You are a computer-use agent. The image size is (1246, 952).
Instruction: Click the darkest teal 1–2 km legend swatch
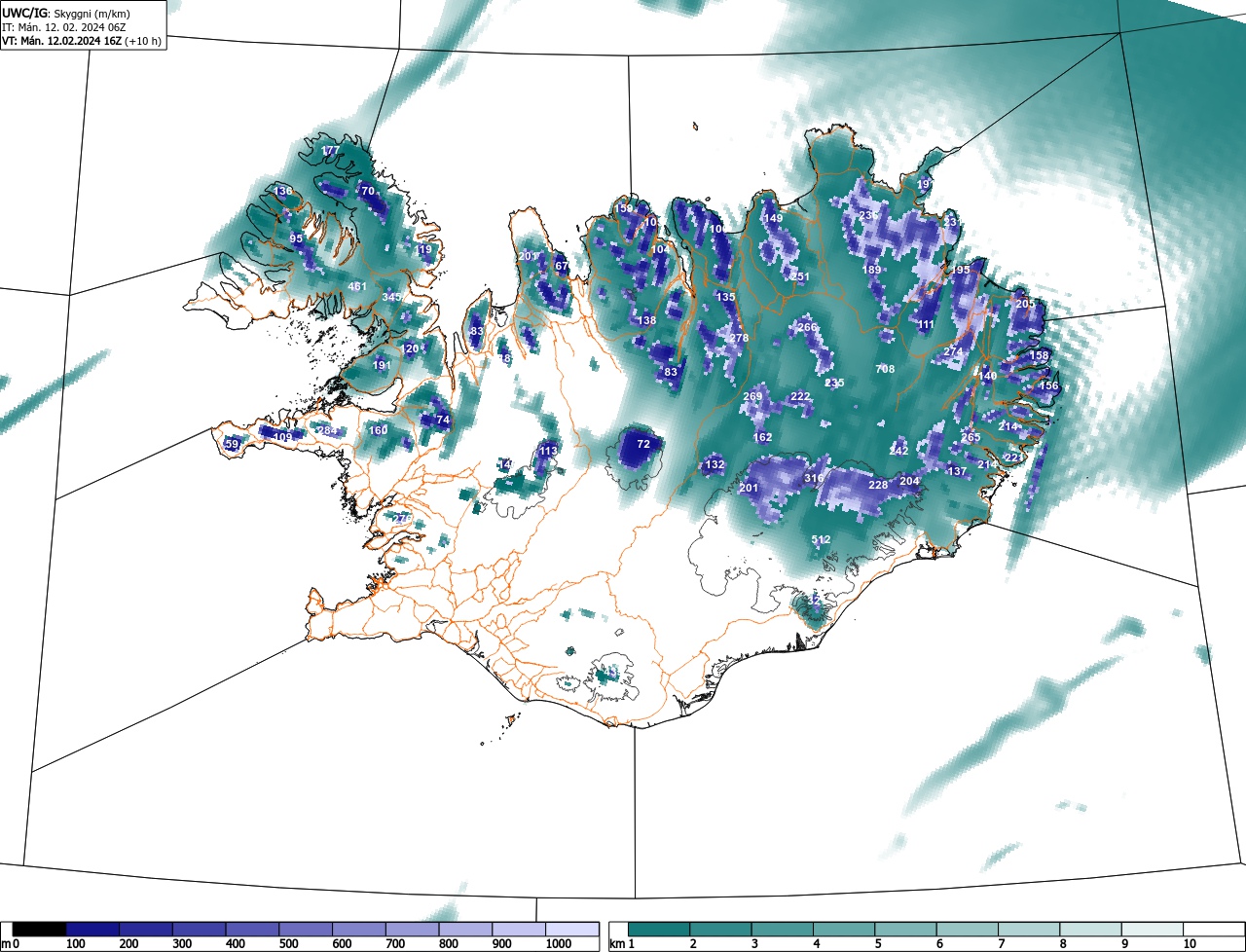coord(659,929)
